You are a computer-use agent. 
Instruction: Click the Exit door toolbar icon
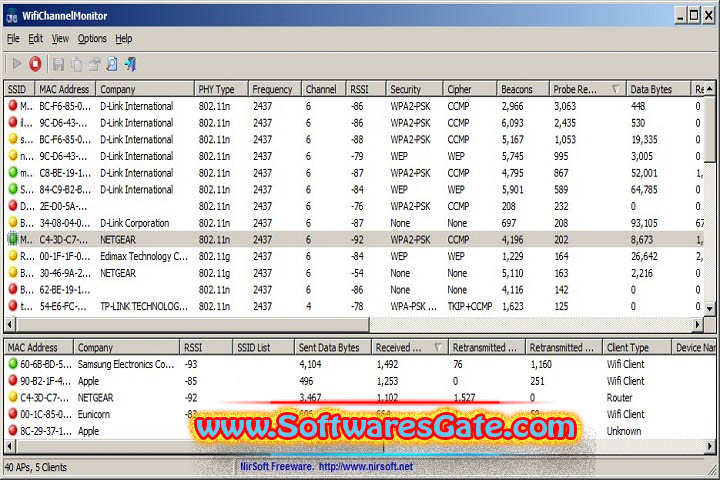pyautogui.click(x=130, y=64)
